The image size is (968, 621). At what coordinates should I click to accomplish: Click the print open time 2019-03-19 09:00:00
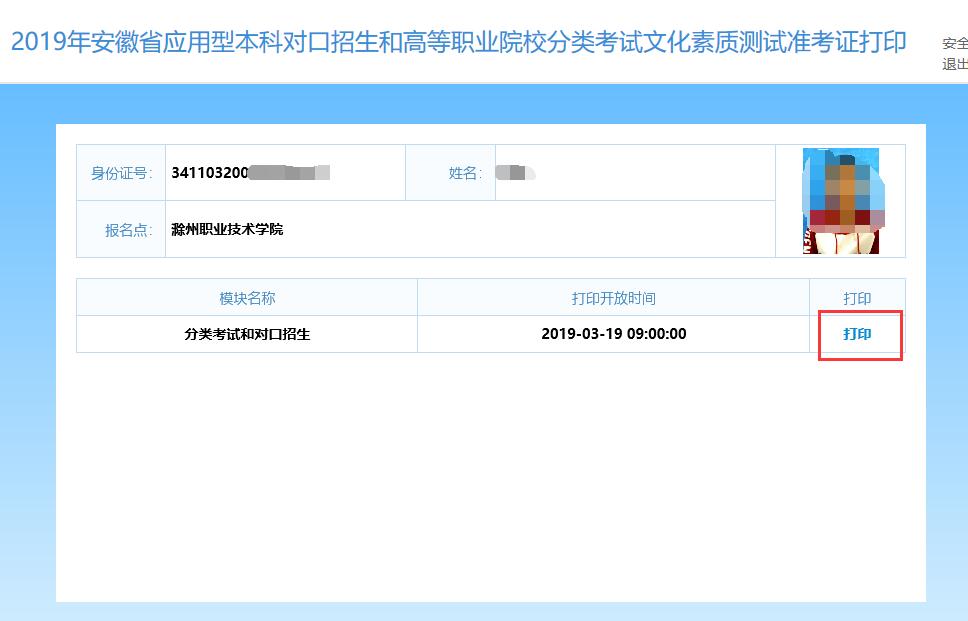(x=613, y=334)
